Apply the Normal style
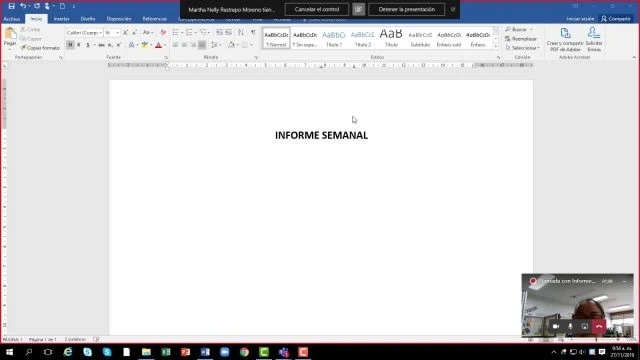 coord(276,38)
